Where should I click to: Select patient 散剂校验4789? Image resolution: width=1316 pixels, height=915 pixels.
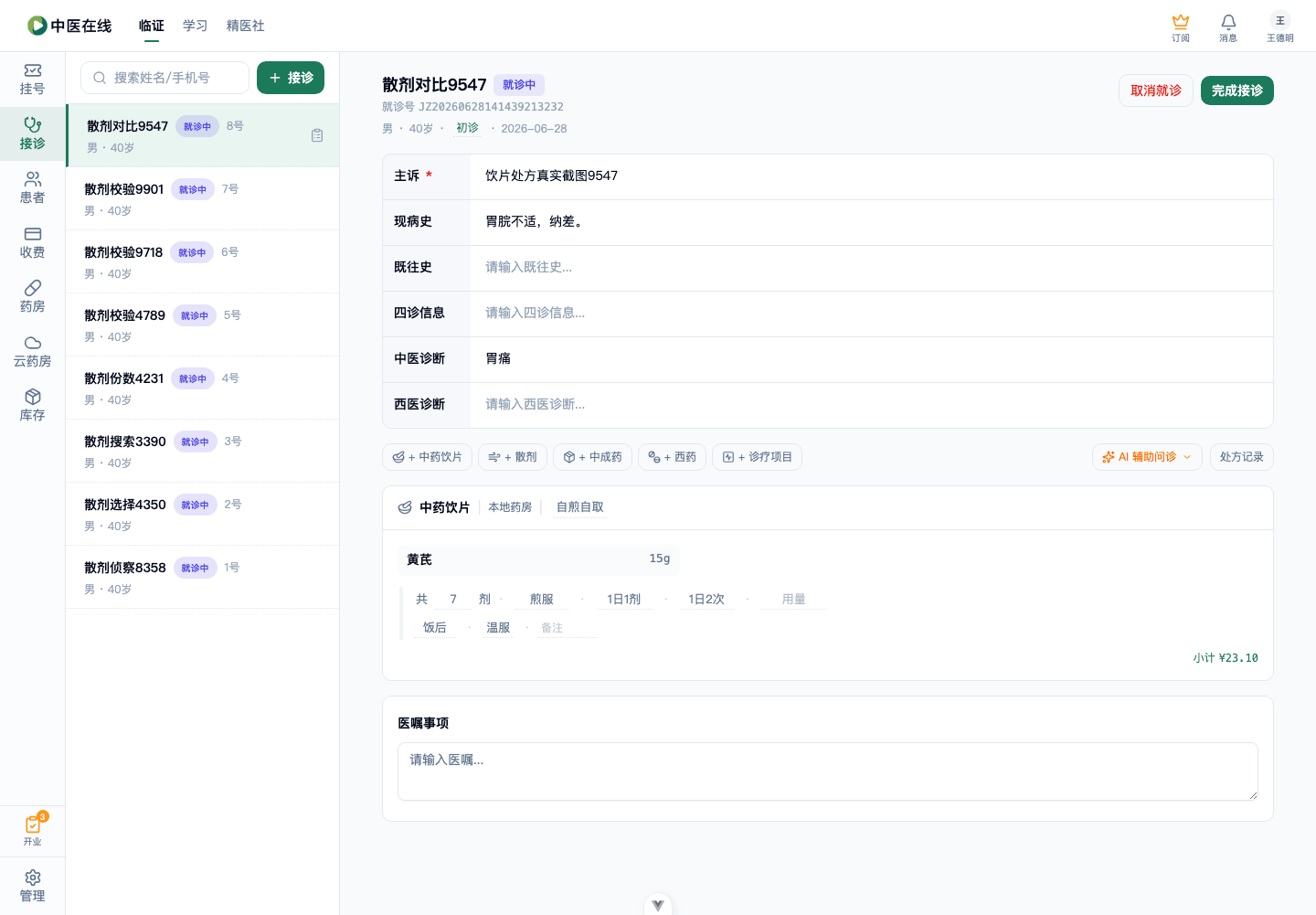click(x=203, y=325)
